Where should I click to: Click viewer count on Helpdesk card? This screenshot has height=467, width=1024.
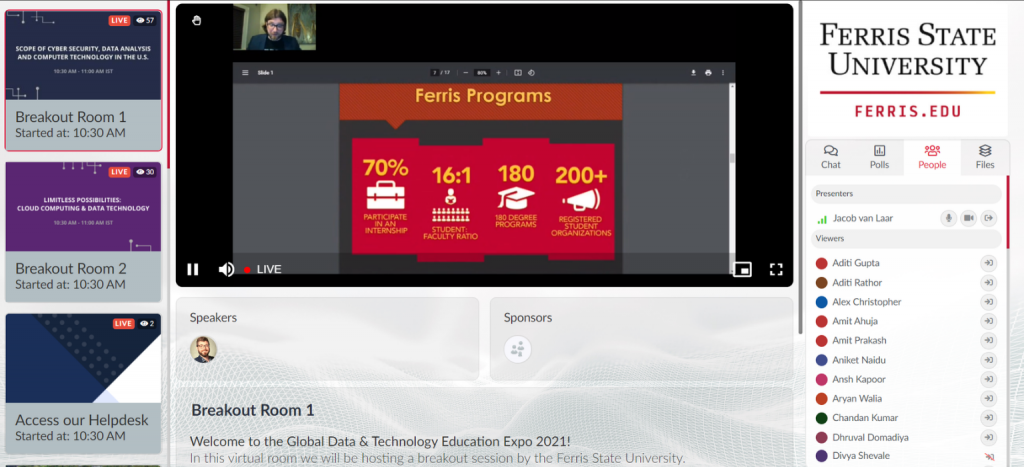pos(147,323)
